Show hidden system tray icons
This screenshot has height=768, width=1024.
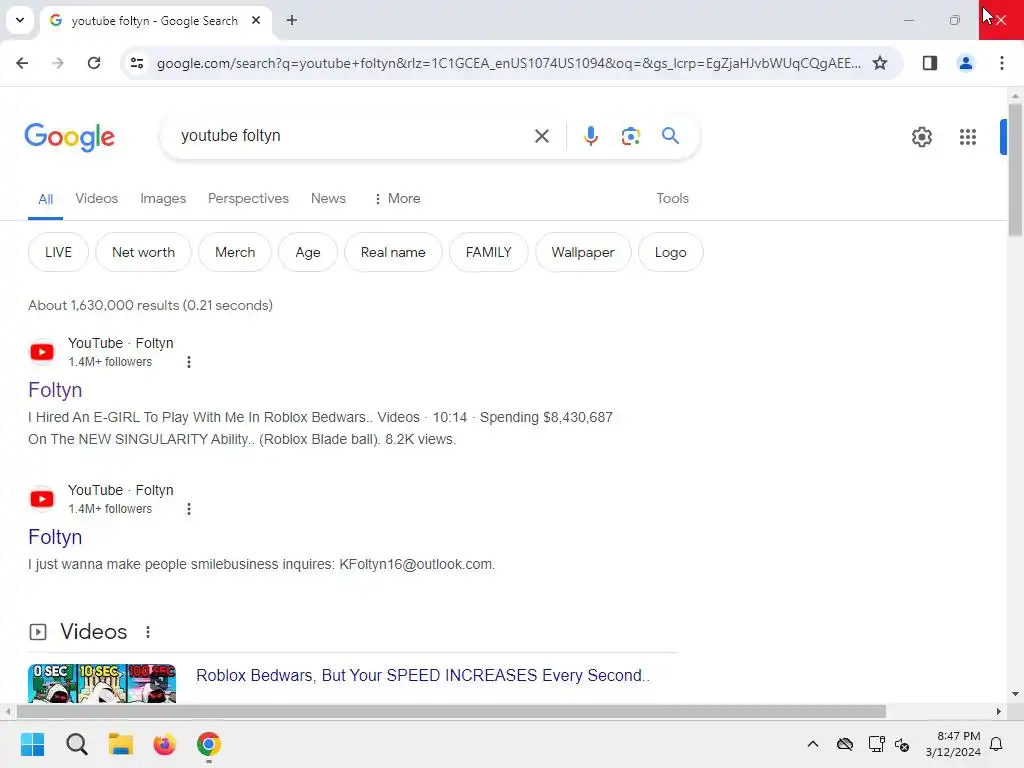coord(812,744)
